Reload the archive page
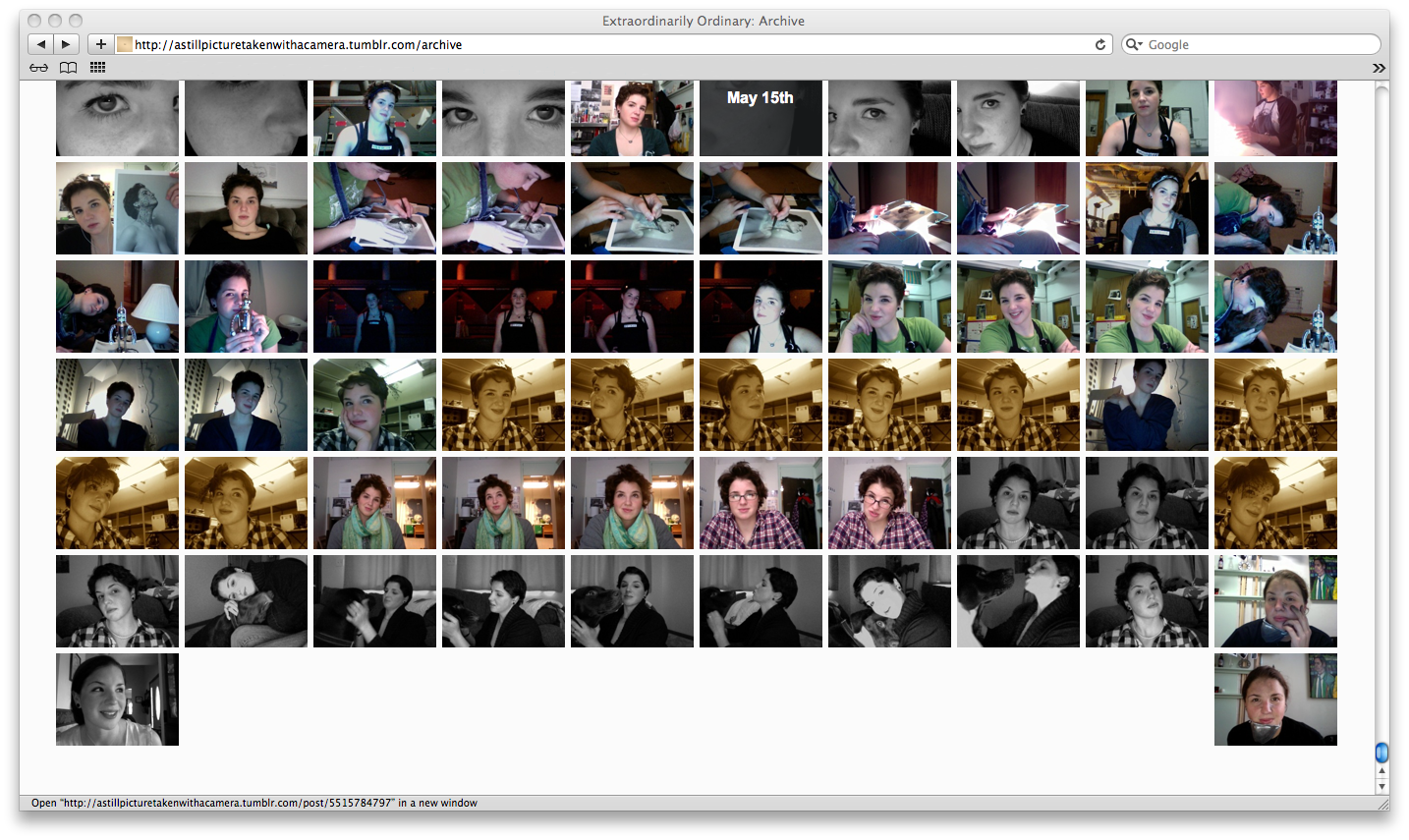The height and width of the screenshot is (840, 1409). pos(1100,44)
